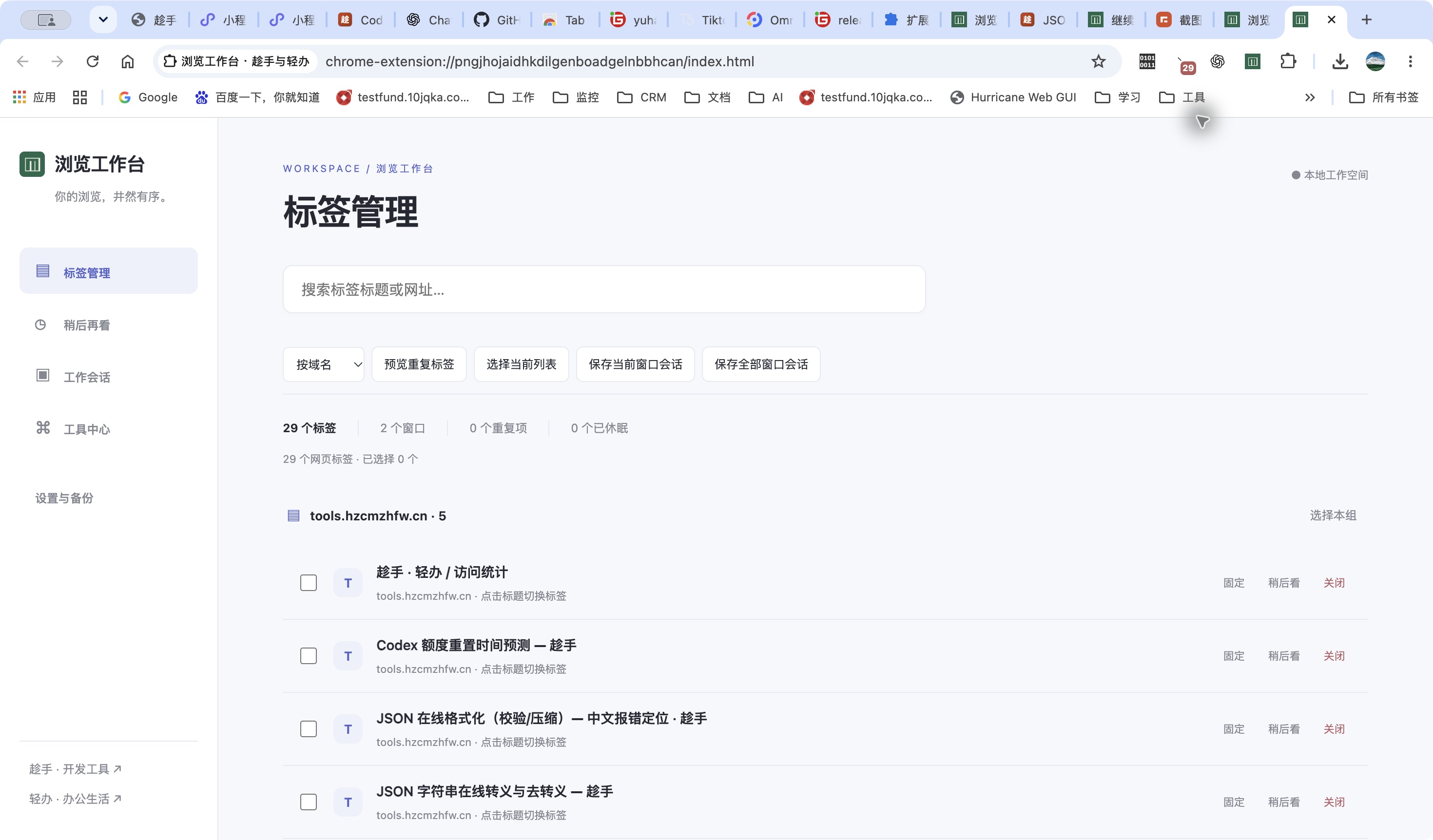Open the Chrome three-dot menu
The image size is (1433, 840).
point(1410,61)
